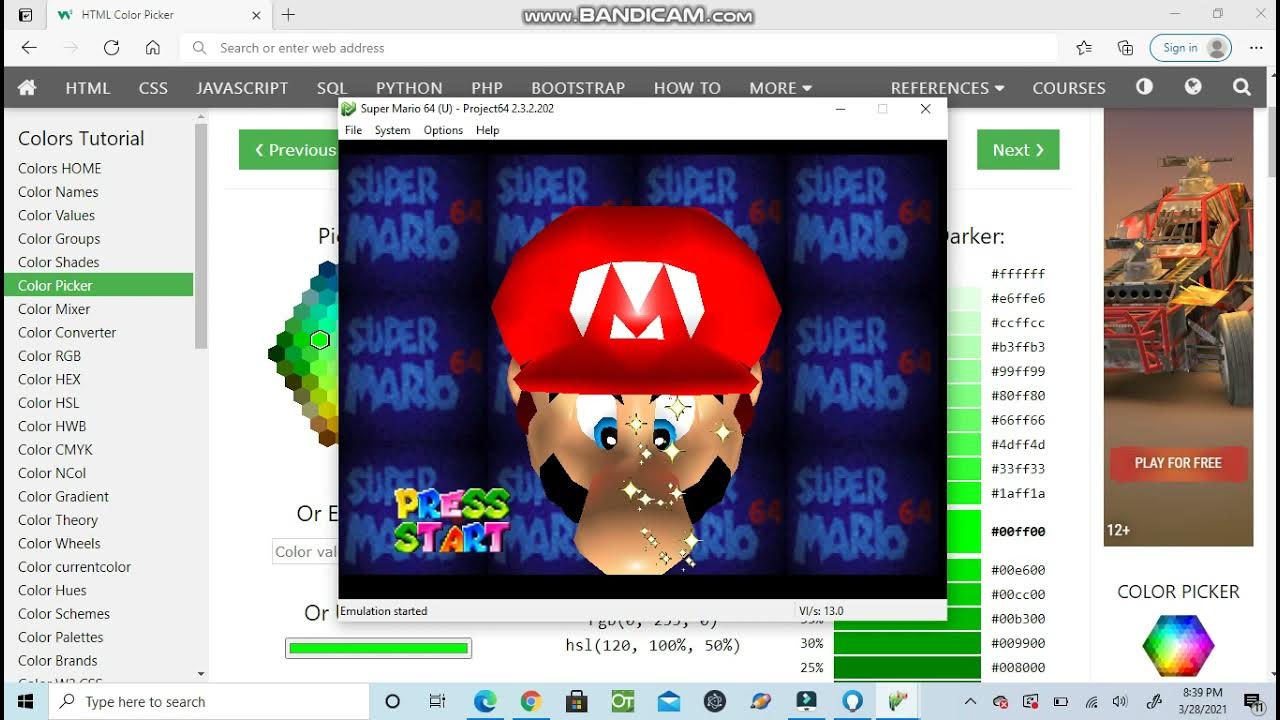Select the #009900 shade swatch
The image size is (1280, 720).
point(907,643)
